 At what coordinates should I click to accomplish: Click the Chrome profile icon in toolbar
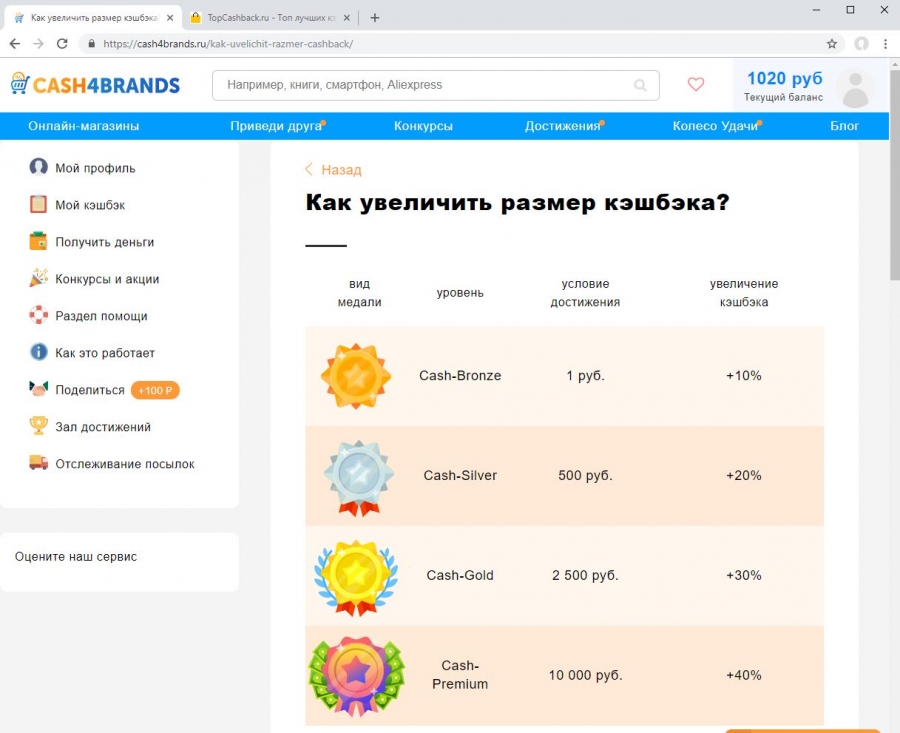[861, 44]
